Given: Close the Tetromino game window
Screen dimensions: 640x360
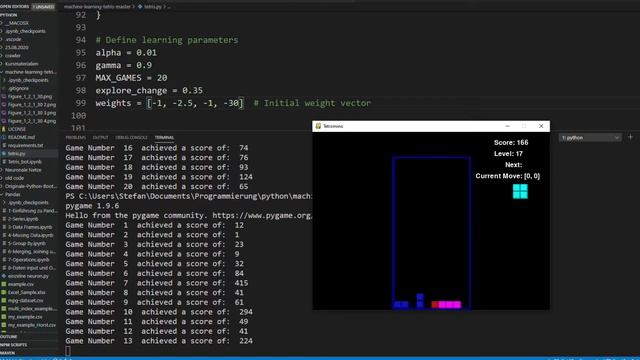Looking at the screenshot, I should pyautogui.click(x=541, y=126).
